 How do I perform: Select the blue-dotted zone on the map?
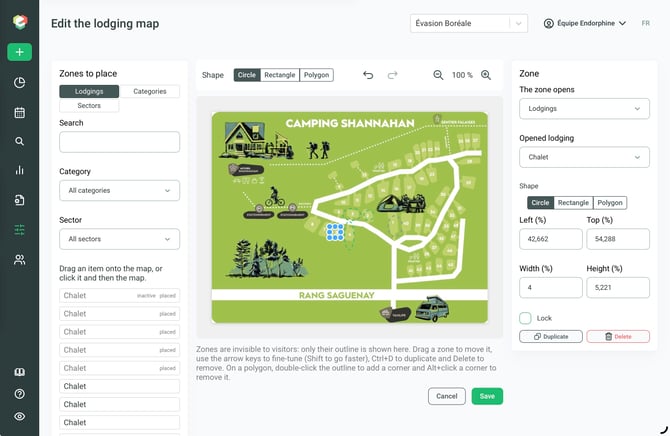pos(335,232)
